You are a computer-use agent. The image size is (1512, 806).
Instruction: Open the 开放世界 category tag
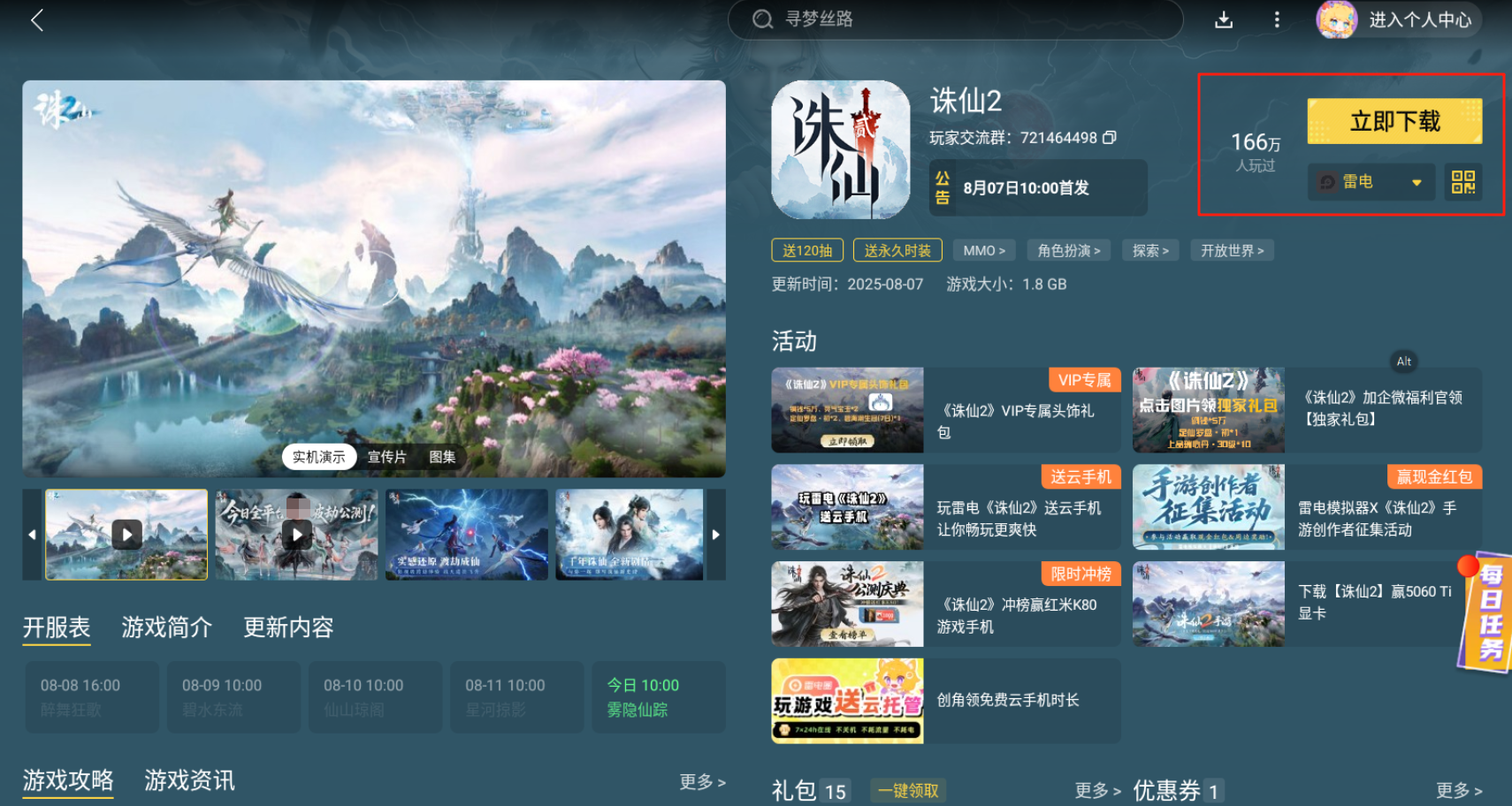1232,250
